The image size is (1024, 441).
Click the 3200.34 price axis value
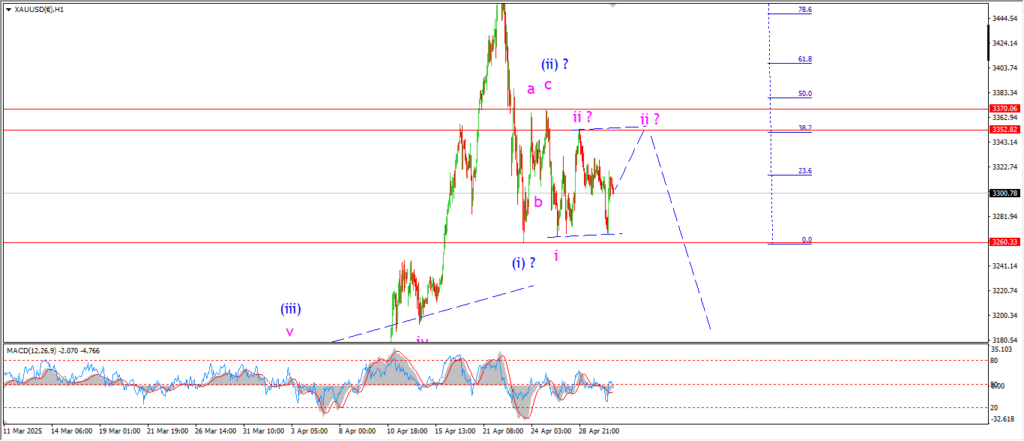pos(1006,316)
